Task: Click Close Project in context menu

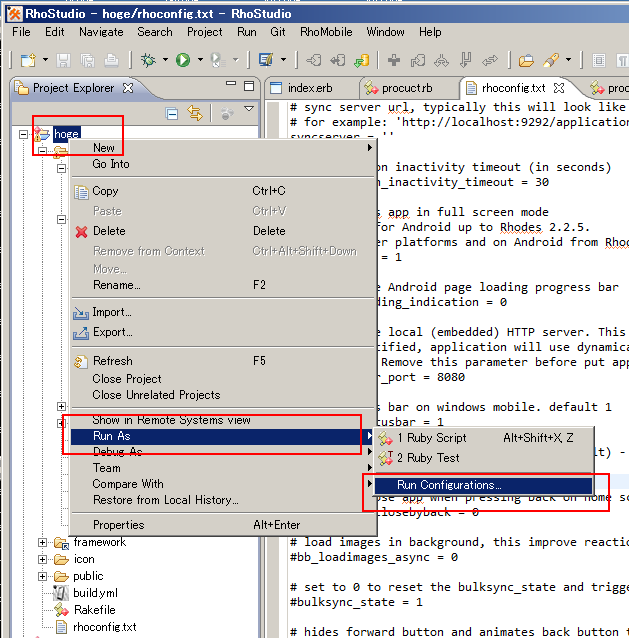Action: [223, 379]
